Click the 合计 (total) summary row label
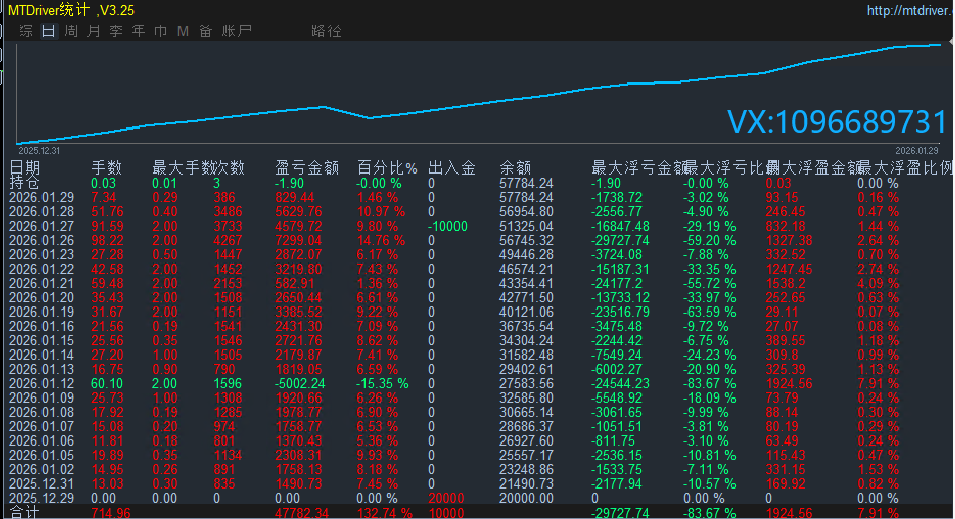The height and width of the screenshot is (519, 955). pyautogui.click(x=24, y=512)
